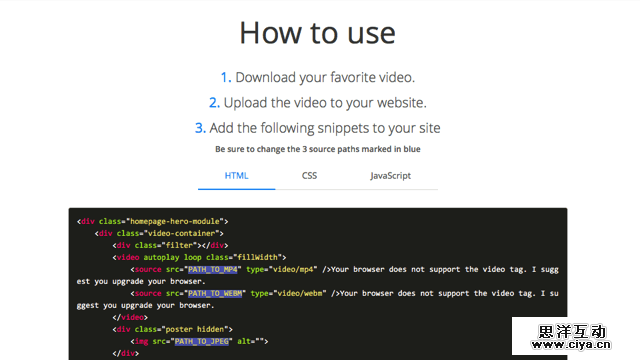Click the video-container div code line
Image resolution: width=640 pixels, height=360 pixels.
[159, 233]
